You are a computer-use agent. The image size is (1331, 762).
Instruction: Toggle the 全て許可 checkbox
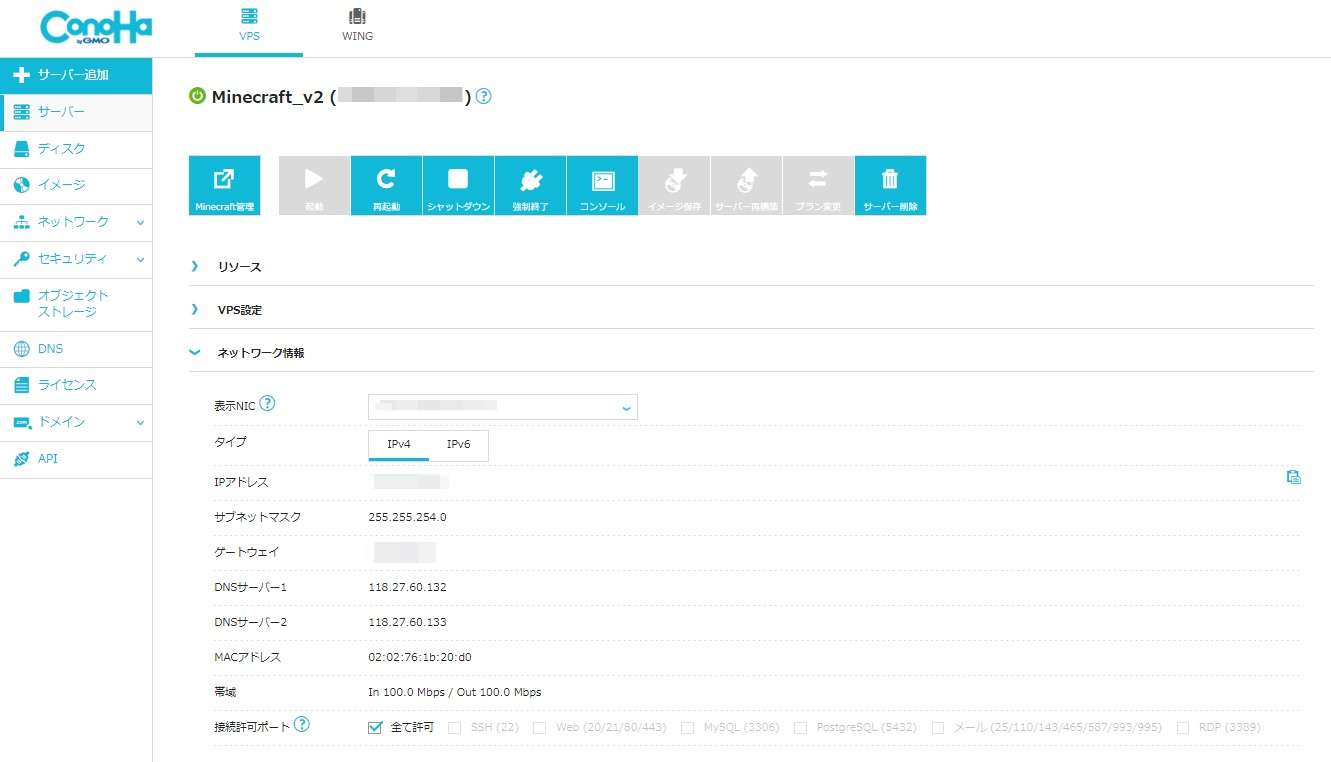coord(375,727)
